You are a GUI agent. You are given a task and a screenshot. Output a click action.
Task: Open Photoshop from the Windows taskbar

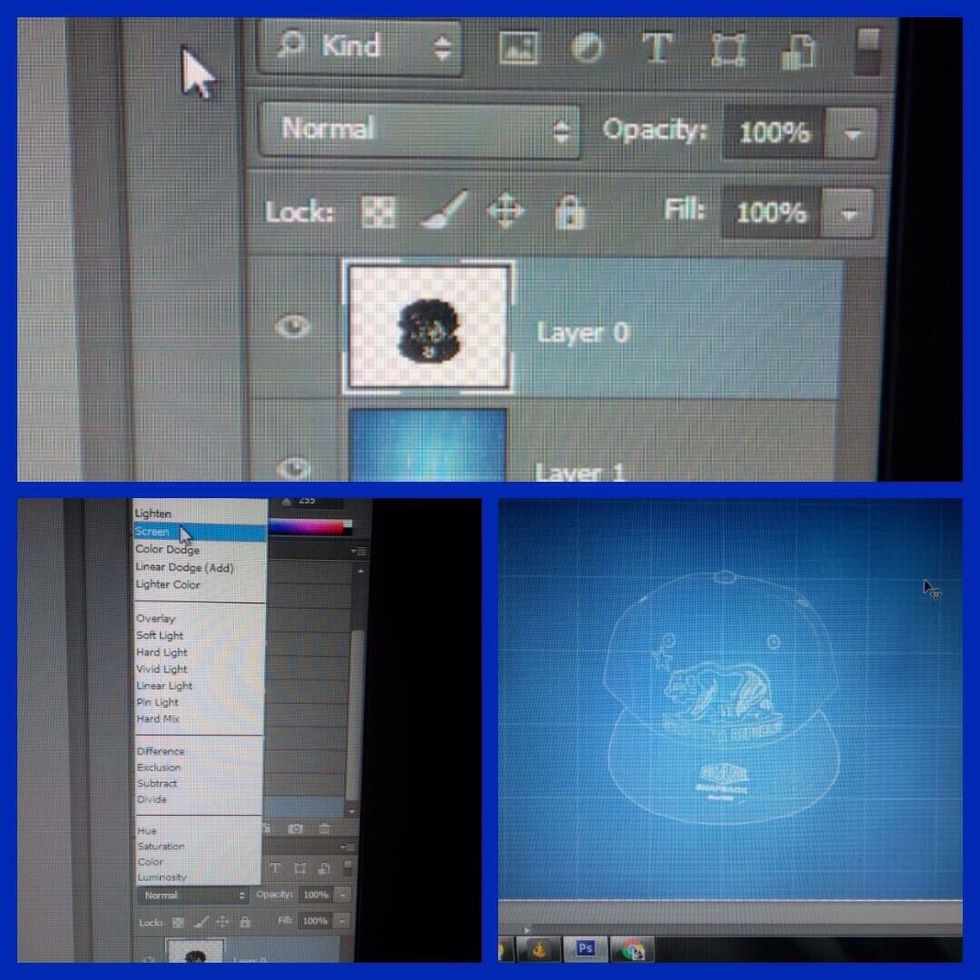point(586,947)
